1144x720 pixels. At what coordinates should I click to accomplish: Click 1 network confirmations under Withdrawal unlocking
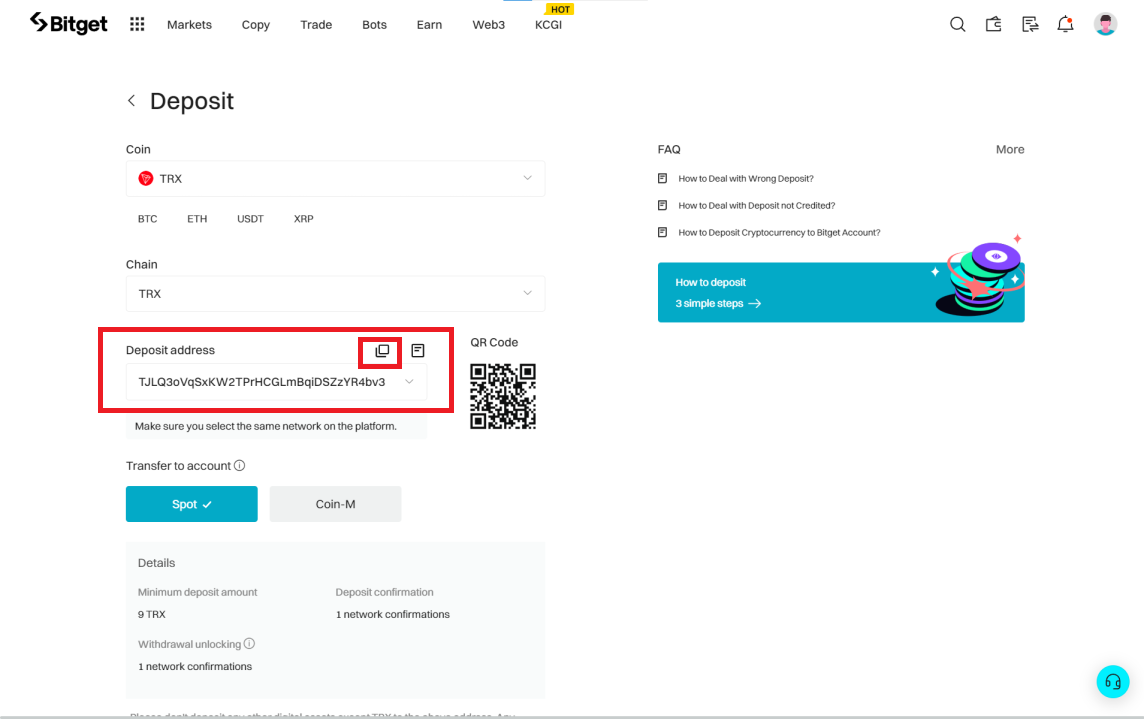[195, 666]
